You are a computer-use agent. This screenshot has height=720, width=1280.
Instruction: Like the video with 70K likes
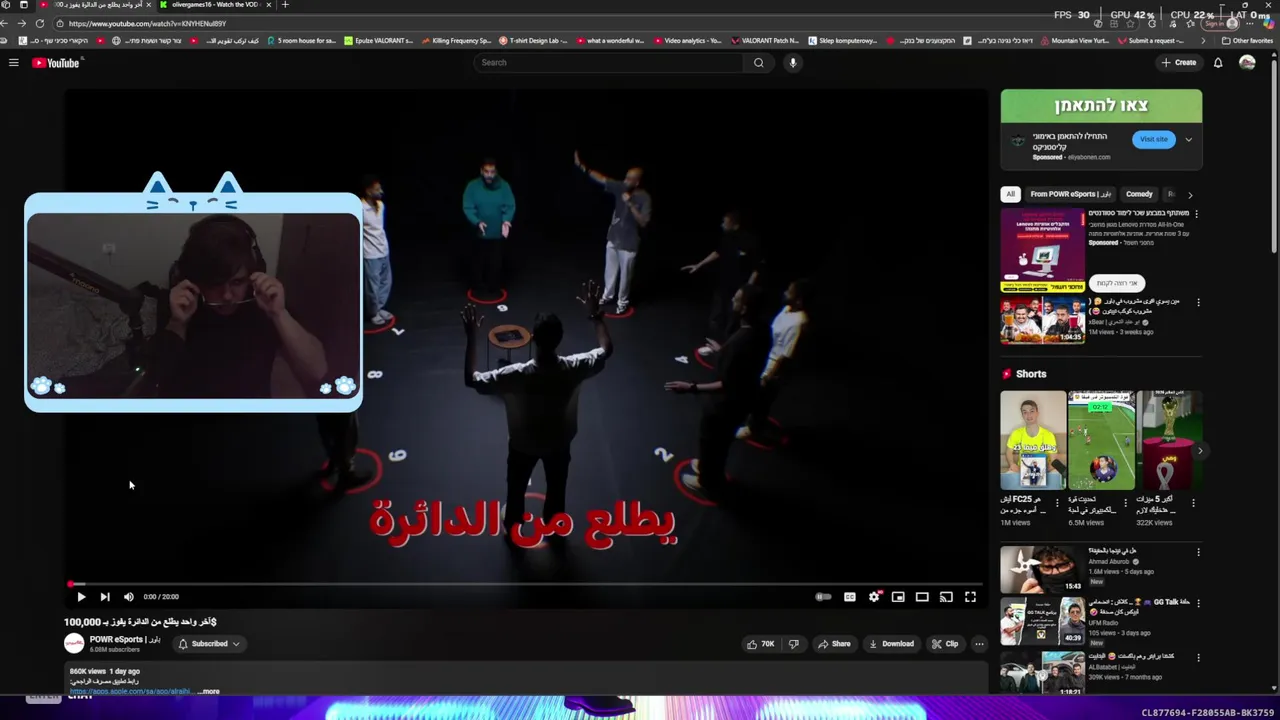(x=761, y=644)
